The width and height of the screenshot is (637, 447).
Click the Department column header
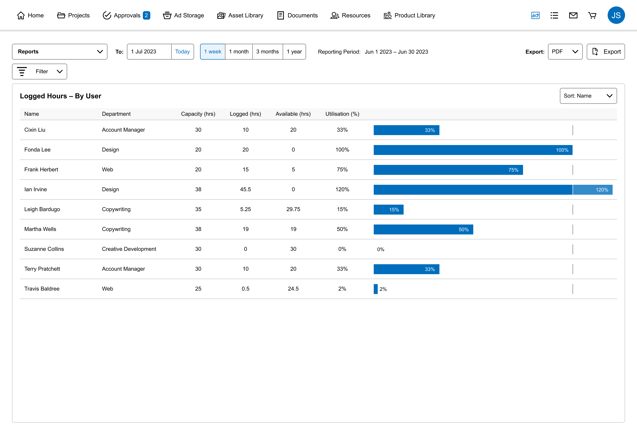(116, 114)
